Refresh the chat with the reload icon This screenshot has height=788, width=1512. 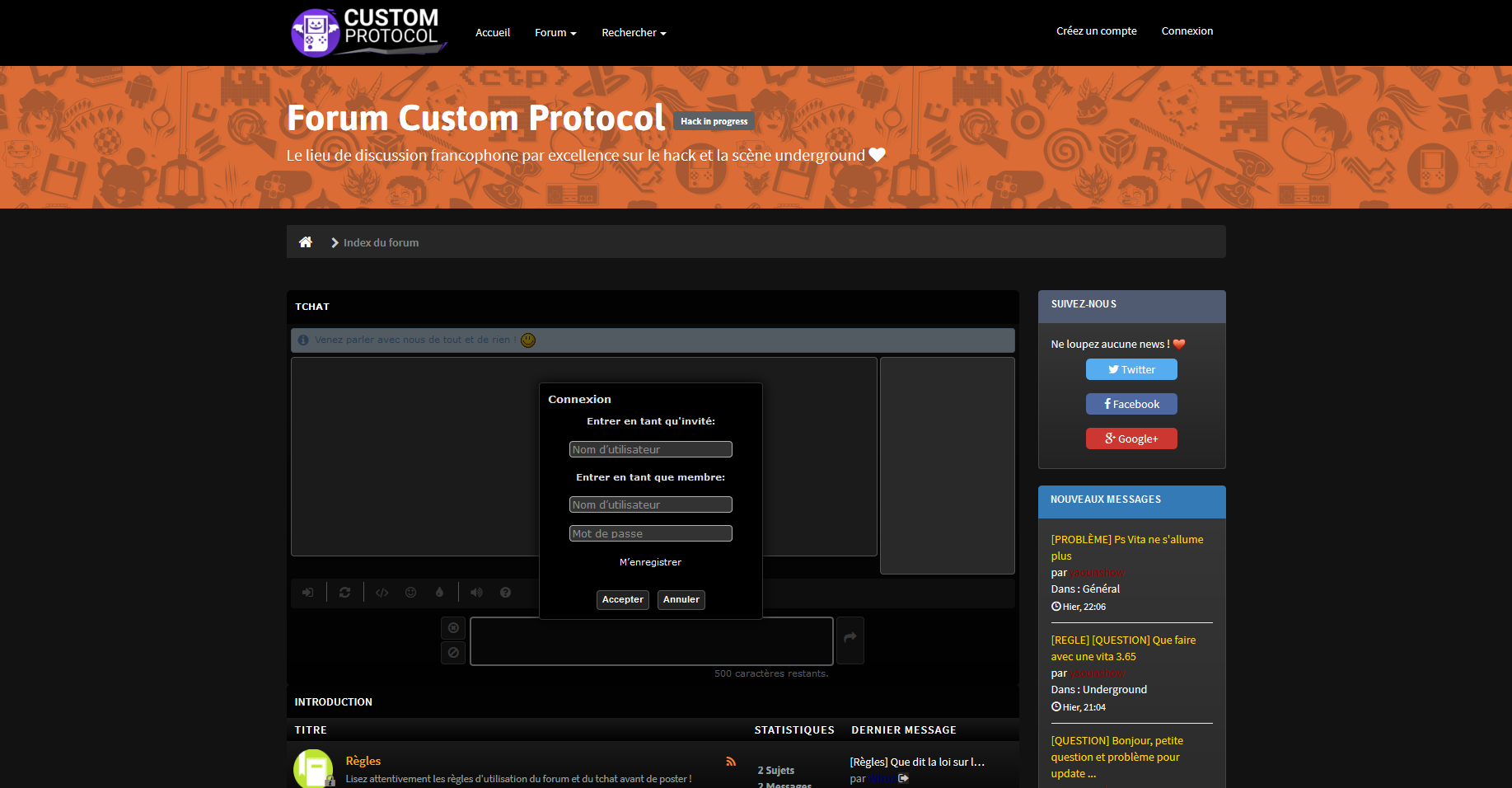[x=345, y=592]
